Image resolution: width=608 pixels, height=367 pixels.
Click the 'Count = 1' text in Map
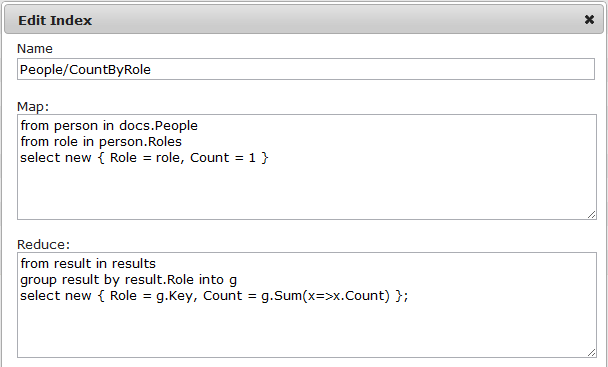tap(223, 158)
